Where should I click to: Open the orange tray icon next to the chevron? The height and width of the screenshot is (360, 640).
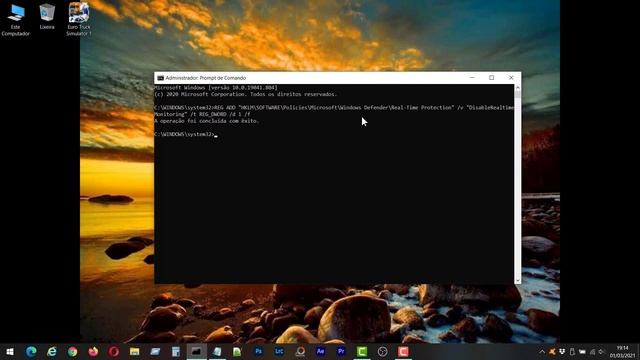pyautogui.click(x=552, y=351)
